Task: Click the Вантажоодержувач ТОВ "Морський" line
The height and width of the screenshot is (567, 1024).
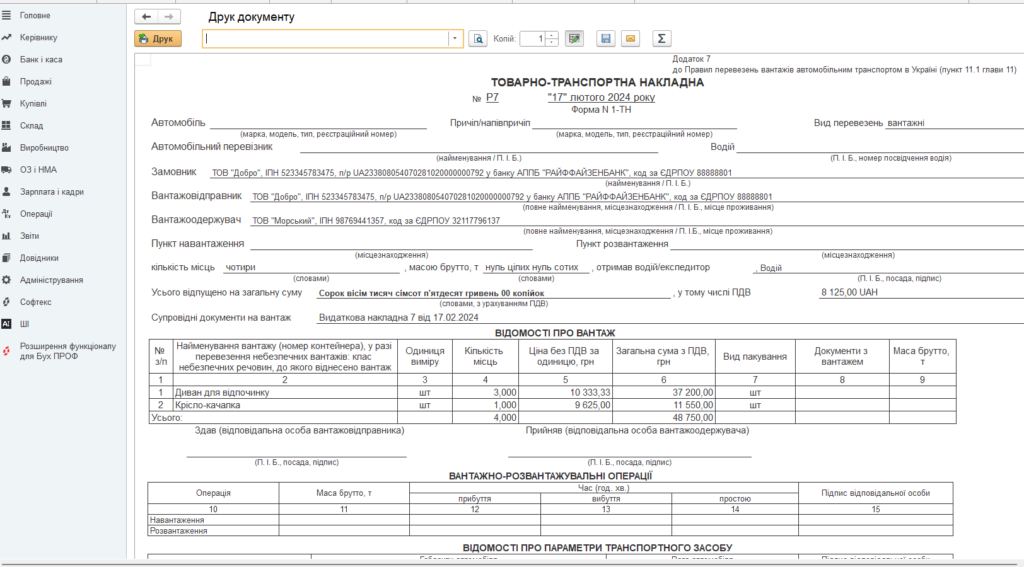Action: 376,221
